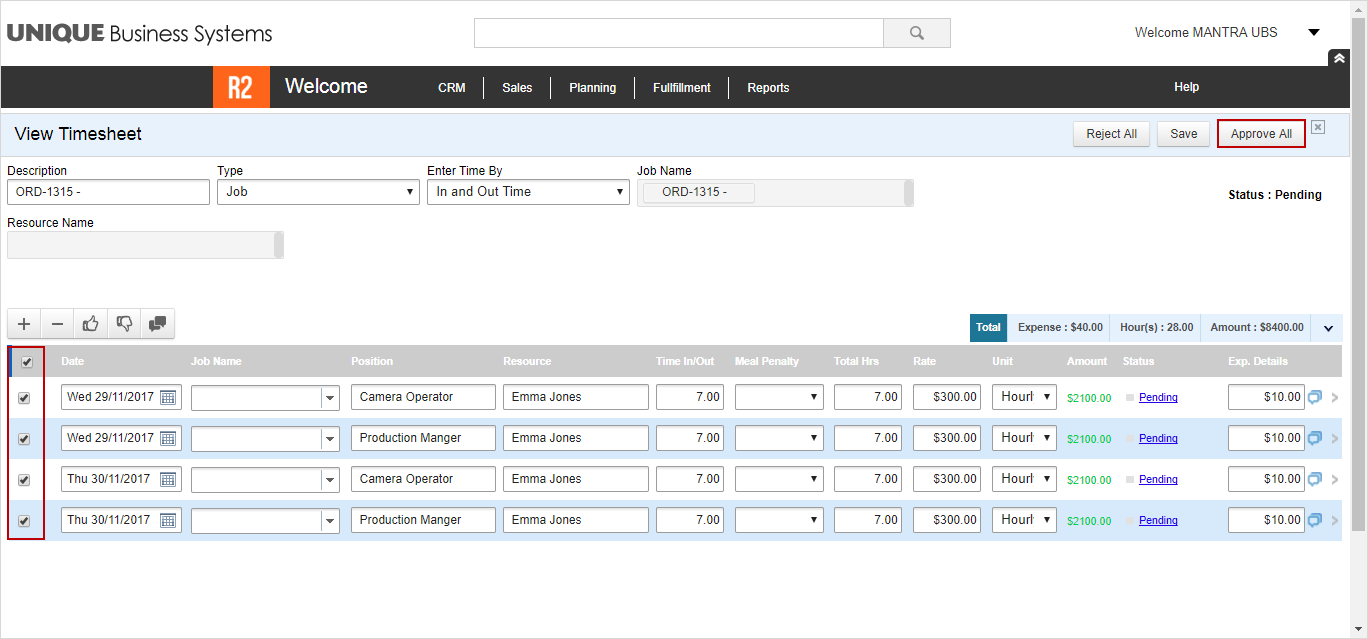Open comment bubble beside first row expense
Viewport: 1368px width, 639px height.
pos(1316,396)
